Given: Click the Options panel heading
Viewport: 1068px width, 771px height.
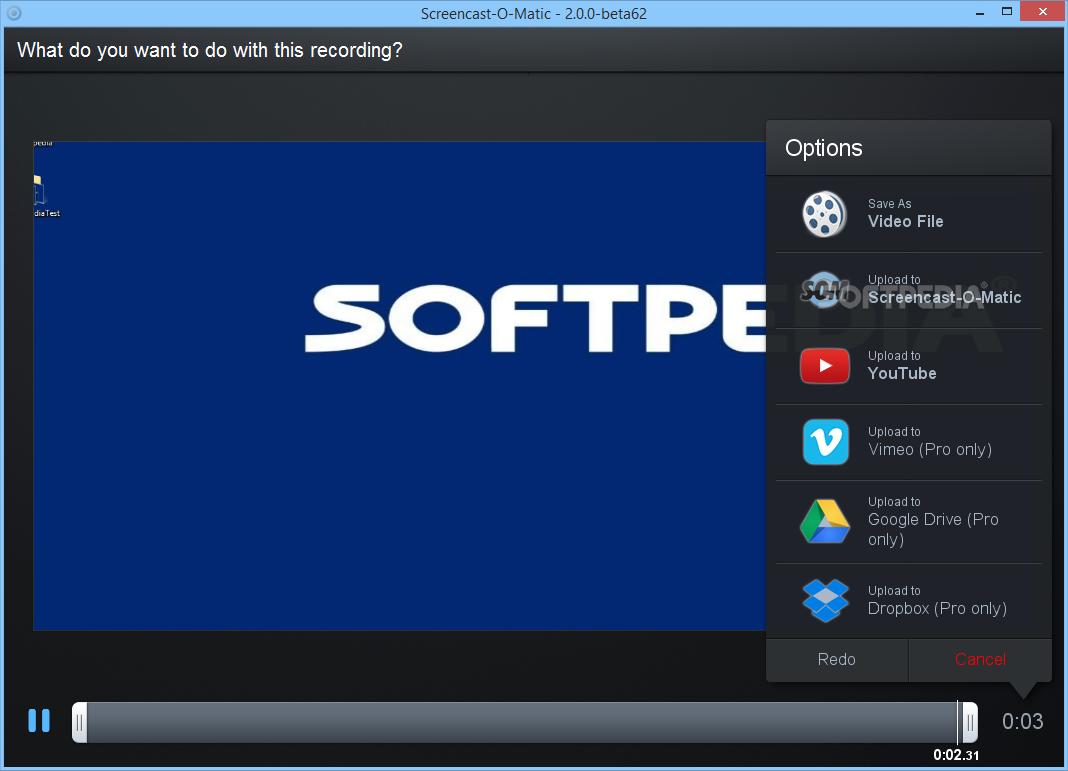Looking at the screenshot, I should [823, 148].
